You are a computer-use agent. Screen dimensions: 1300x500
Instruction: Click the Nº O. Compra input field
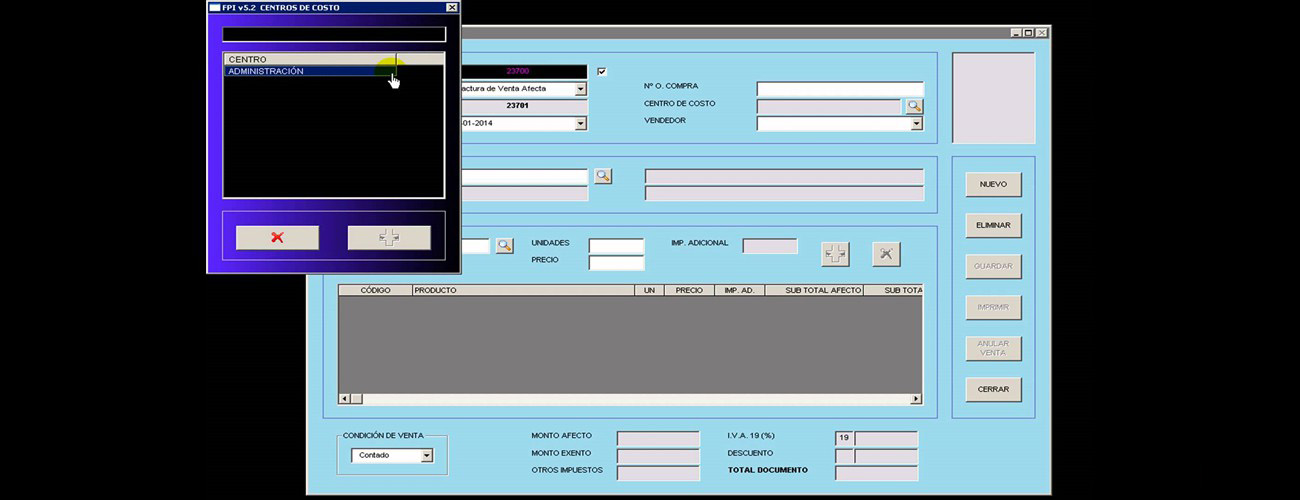coord(839,89)
